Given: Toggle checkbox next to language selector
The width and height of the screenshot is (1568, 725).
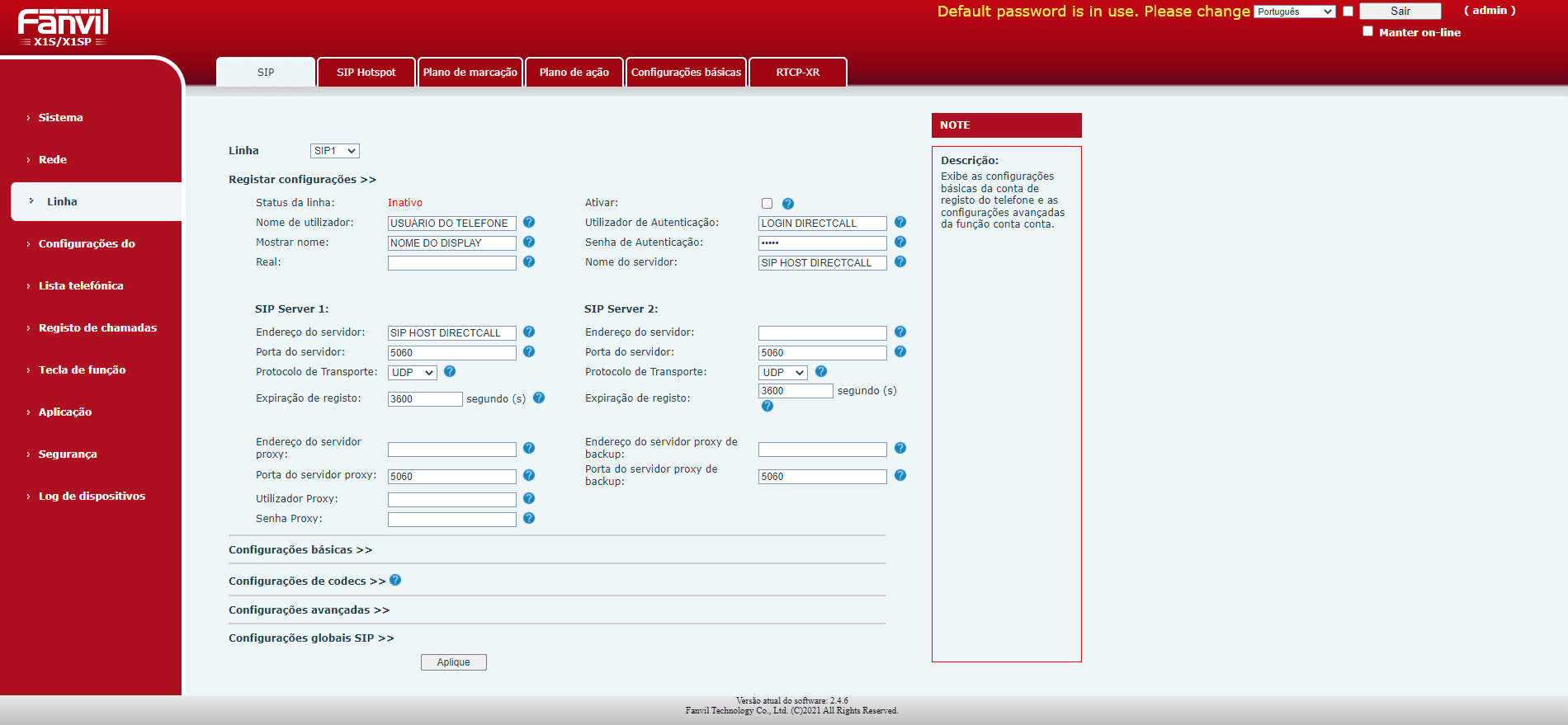Looking at the screenshot, I should pos(1348,12).
